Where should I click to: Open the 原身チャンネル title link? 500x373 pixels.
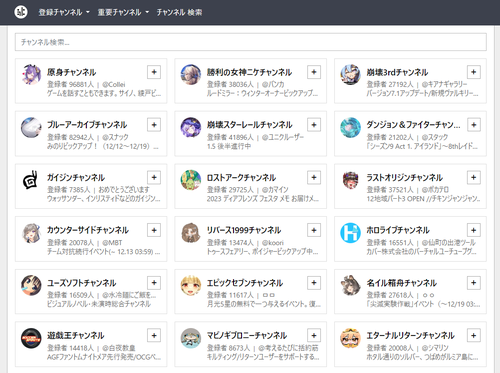(71, 72)
